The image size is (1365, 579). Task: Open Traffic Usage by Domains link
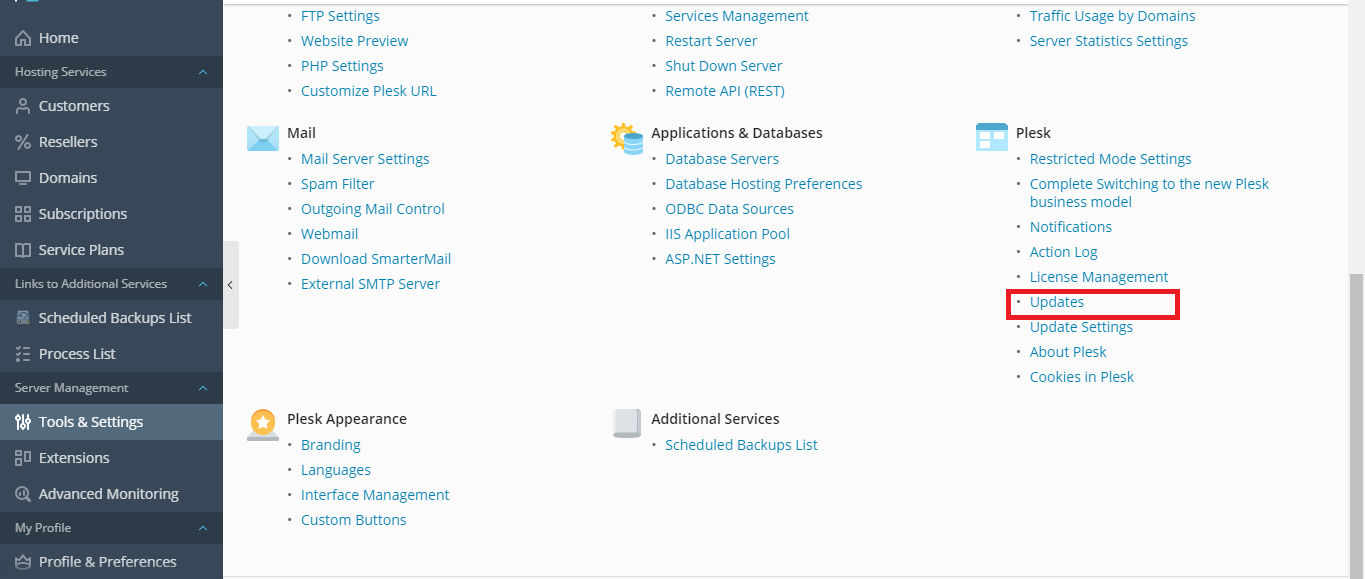tap(1112, 16)
